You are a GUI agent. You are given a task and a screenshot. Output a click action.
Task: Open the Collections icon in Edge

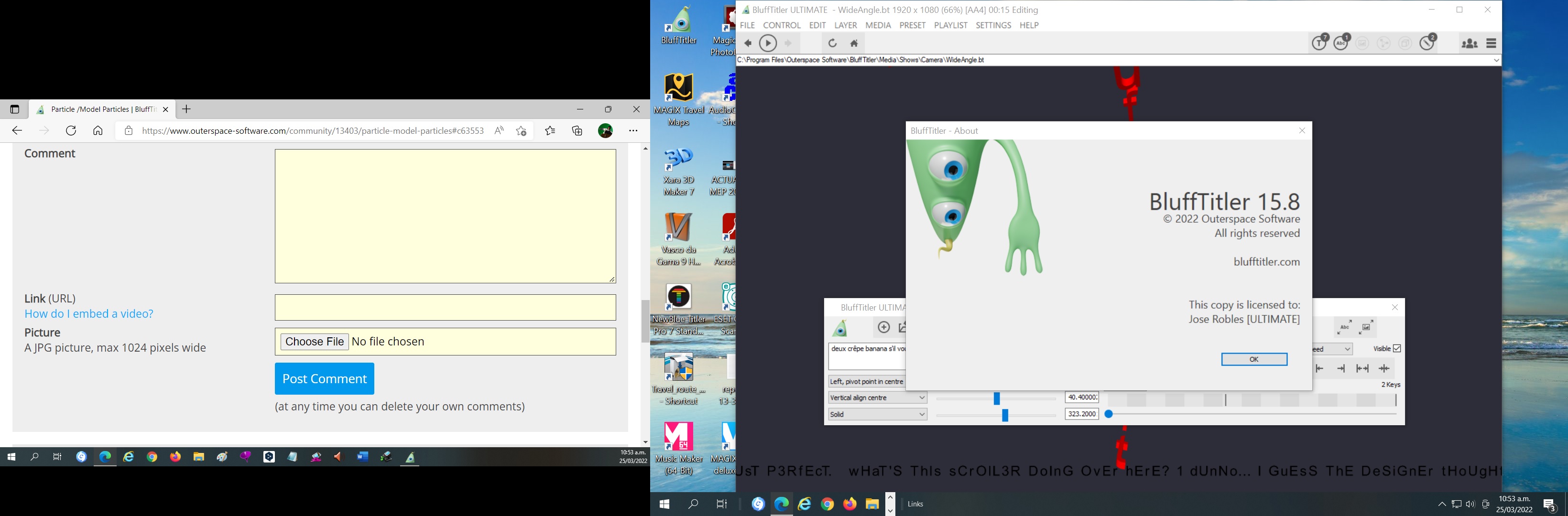577,131
